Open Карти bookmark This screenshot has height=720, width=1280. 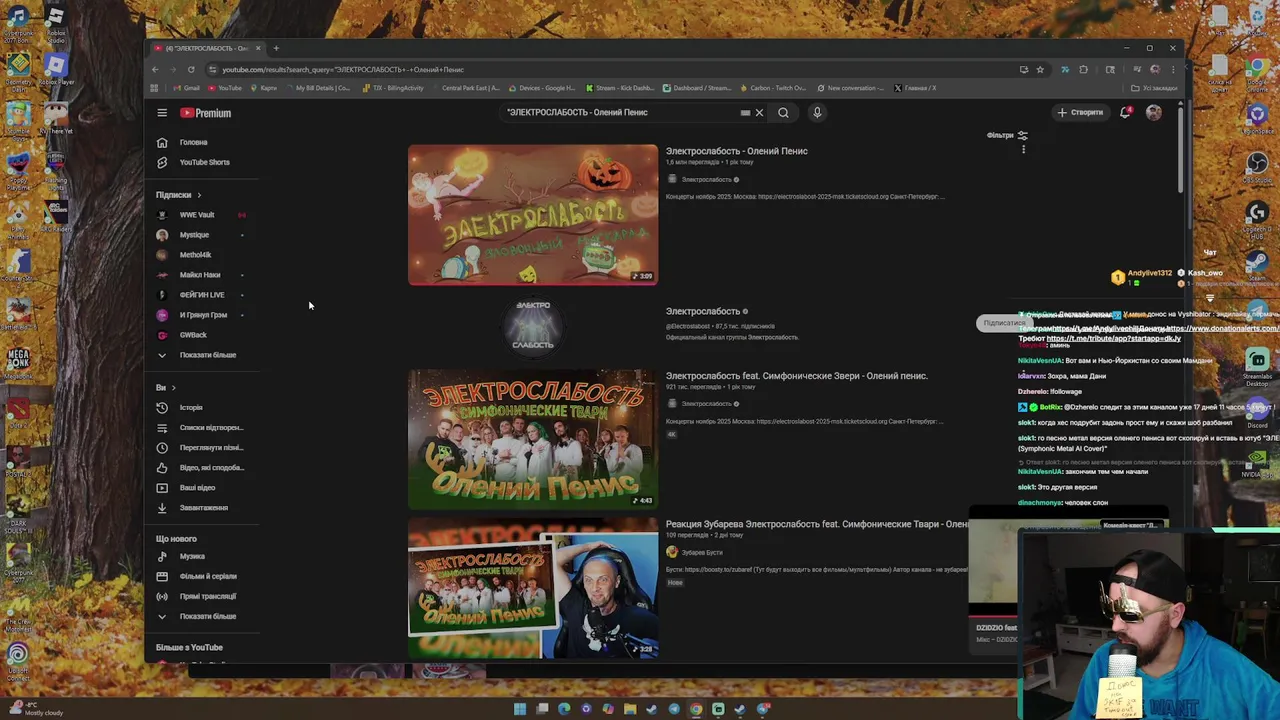(264, 88)
